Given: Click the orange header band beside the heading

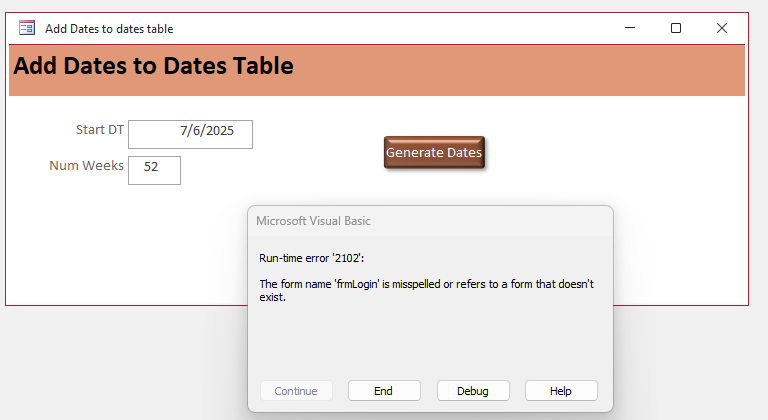Looking at the screenshot, I should [519, 70].
